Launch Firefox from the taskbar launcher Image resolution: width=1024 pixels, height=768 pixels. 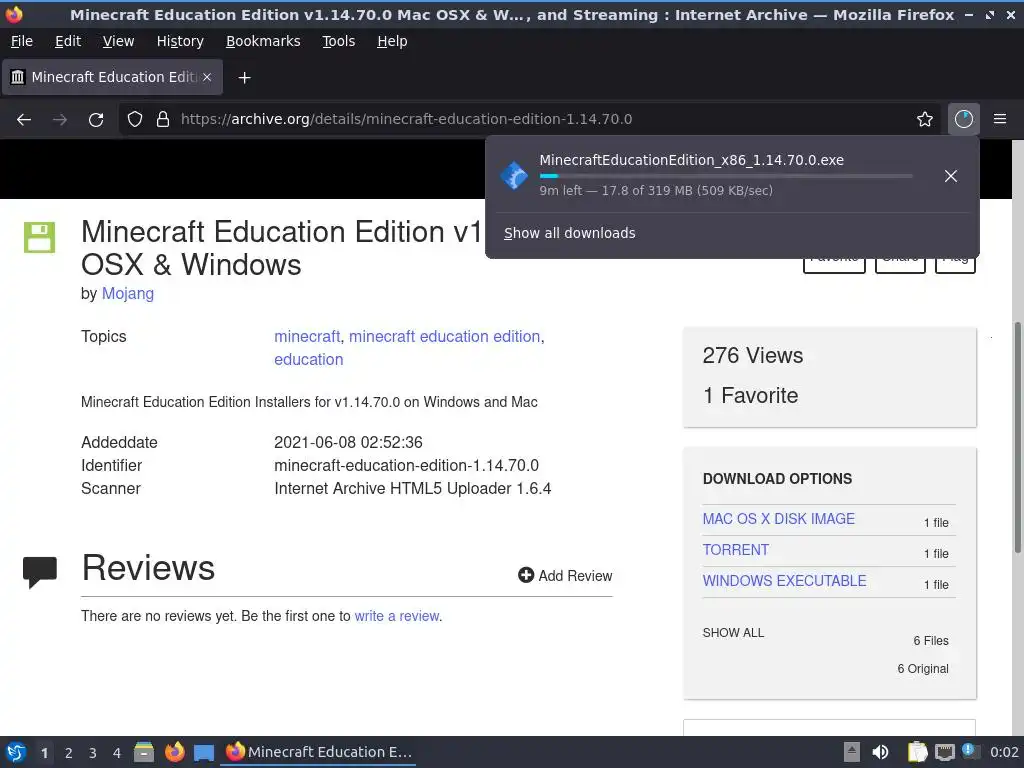[x=174, y=752]
